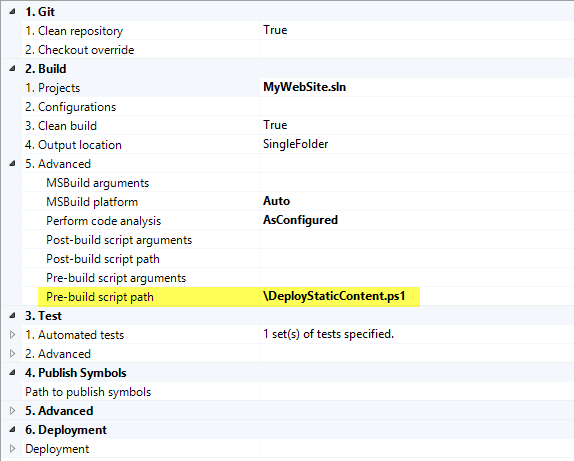Open the Output location SingleFolder value
Viewport: 574px width, 461px height.
point(295,144)
